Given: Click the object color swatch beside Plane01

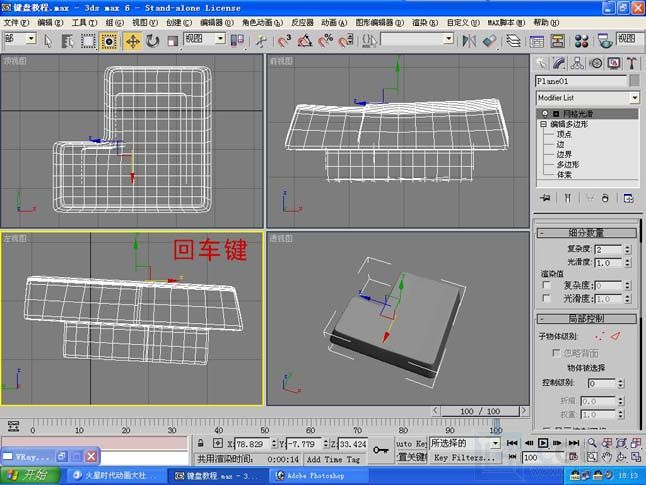Looking at the screenshot, I should (634, 81).
